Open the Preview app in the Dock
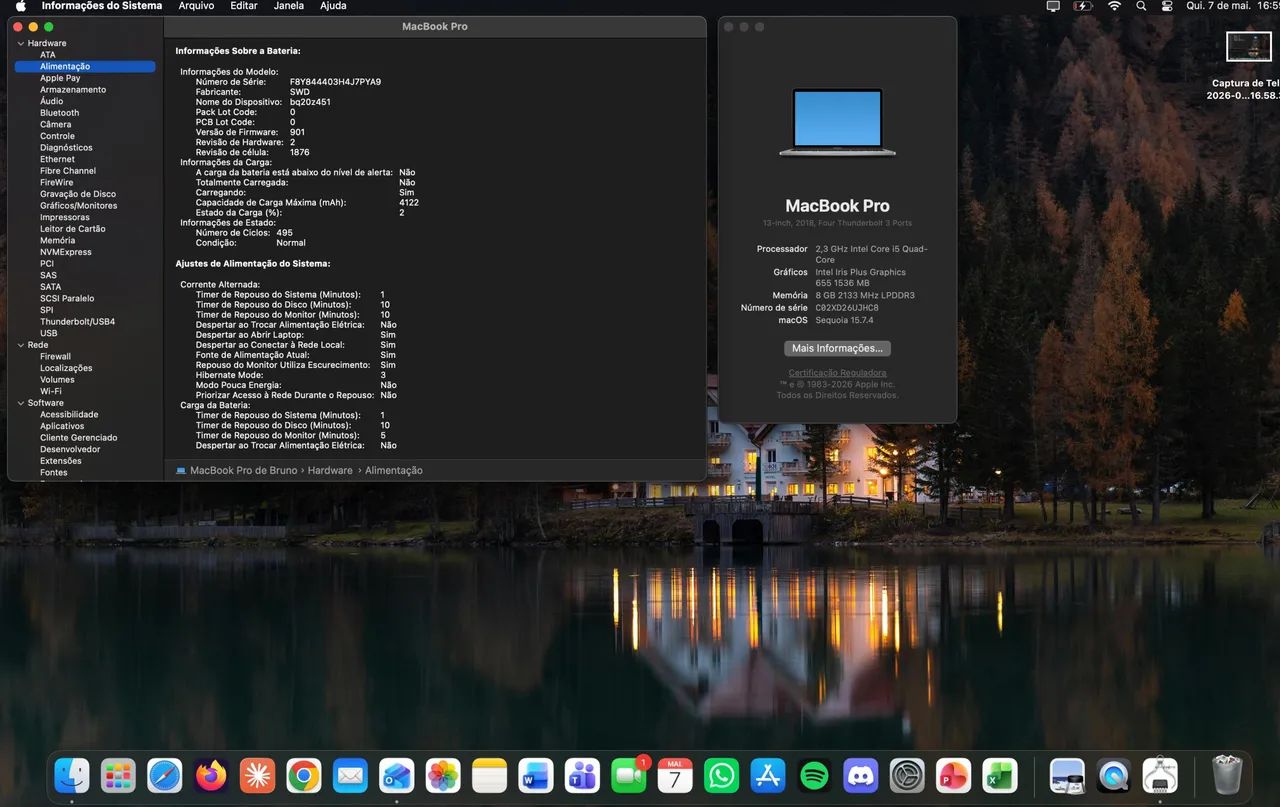Screen dimensions: 1280x807 click(x=1067, y=776)
